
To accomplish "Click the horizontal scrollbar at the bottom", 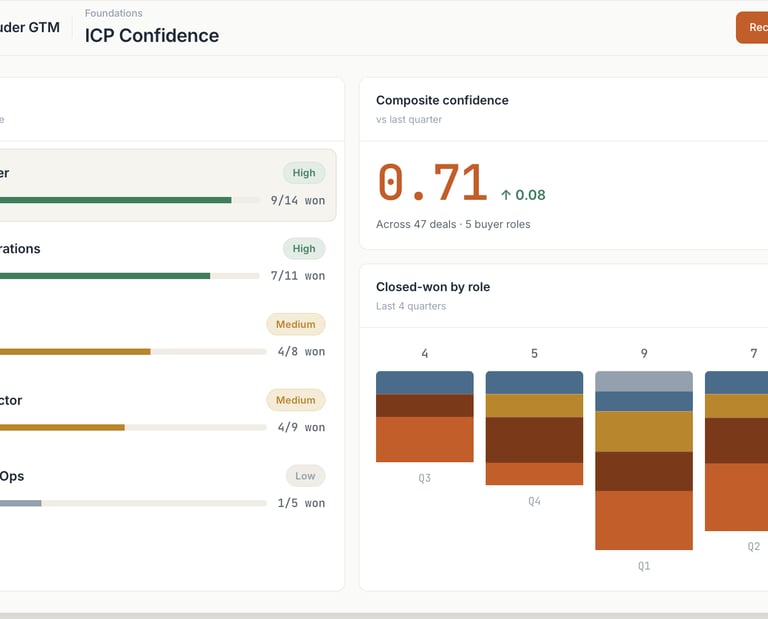I will 384,615.
